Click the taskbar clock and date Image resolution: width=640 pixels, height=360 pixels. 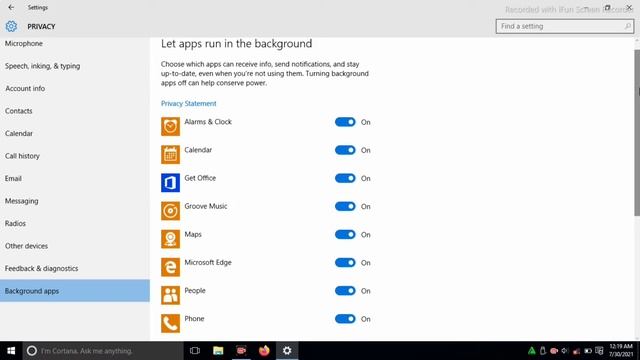pyautogui.click(x=621, y=351)
